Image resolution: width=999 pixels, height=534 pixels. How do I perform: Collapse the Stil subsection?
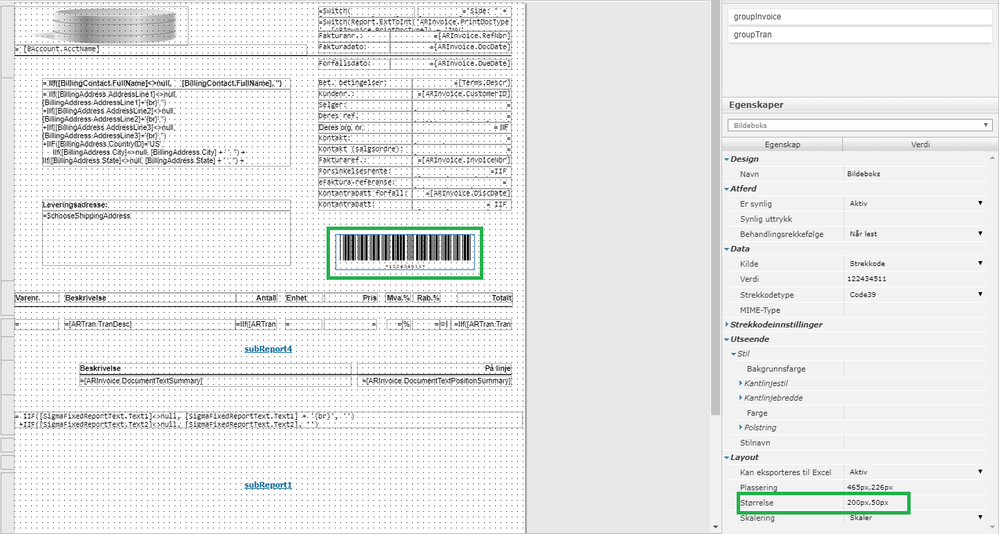pos(733,354)
